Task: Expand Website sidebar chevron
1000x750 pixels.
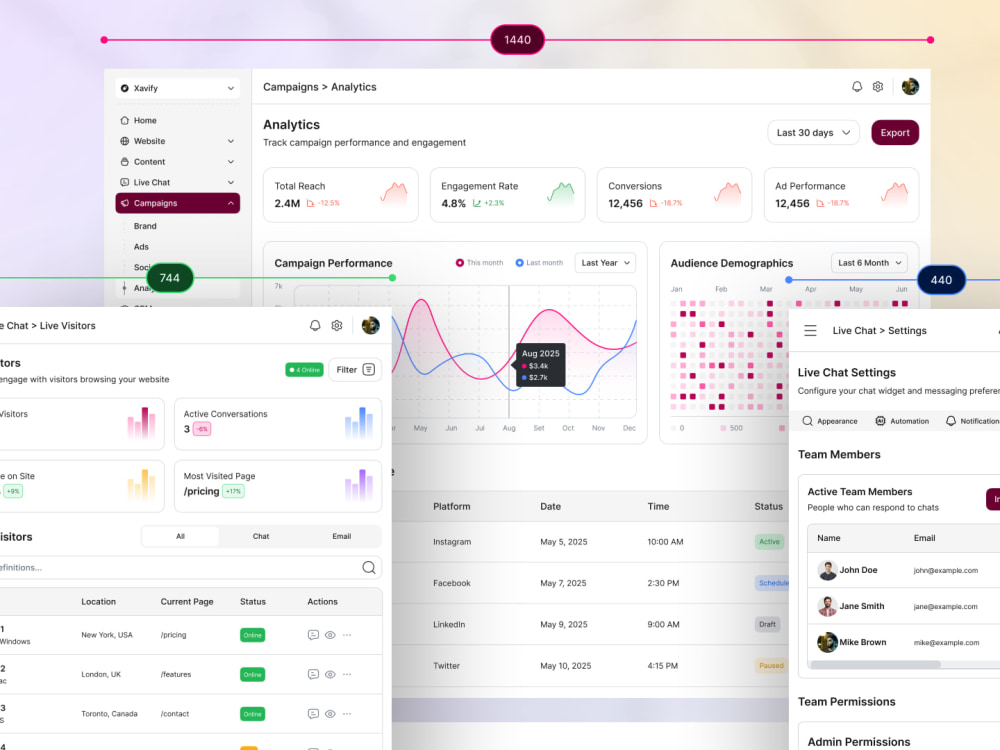Action: pos(230,141)
